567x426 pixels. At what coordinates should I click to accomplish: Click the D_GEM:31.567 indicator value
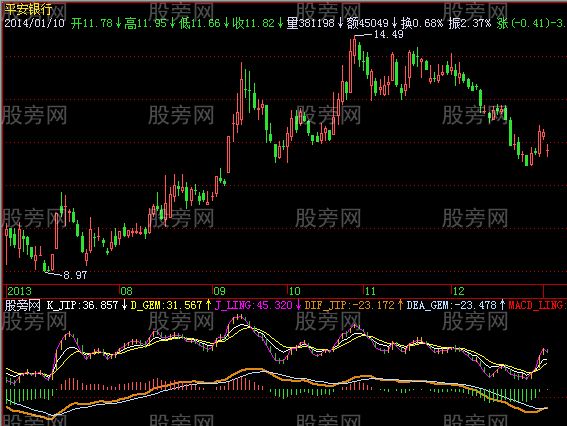point(166,305)
